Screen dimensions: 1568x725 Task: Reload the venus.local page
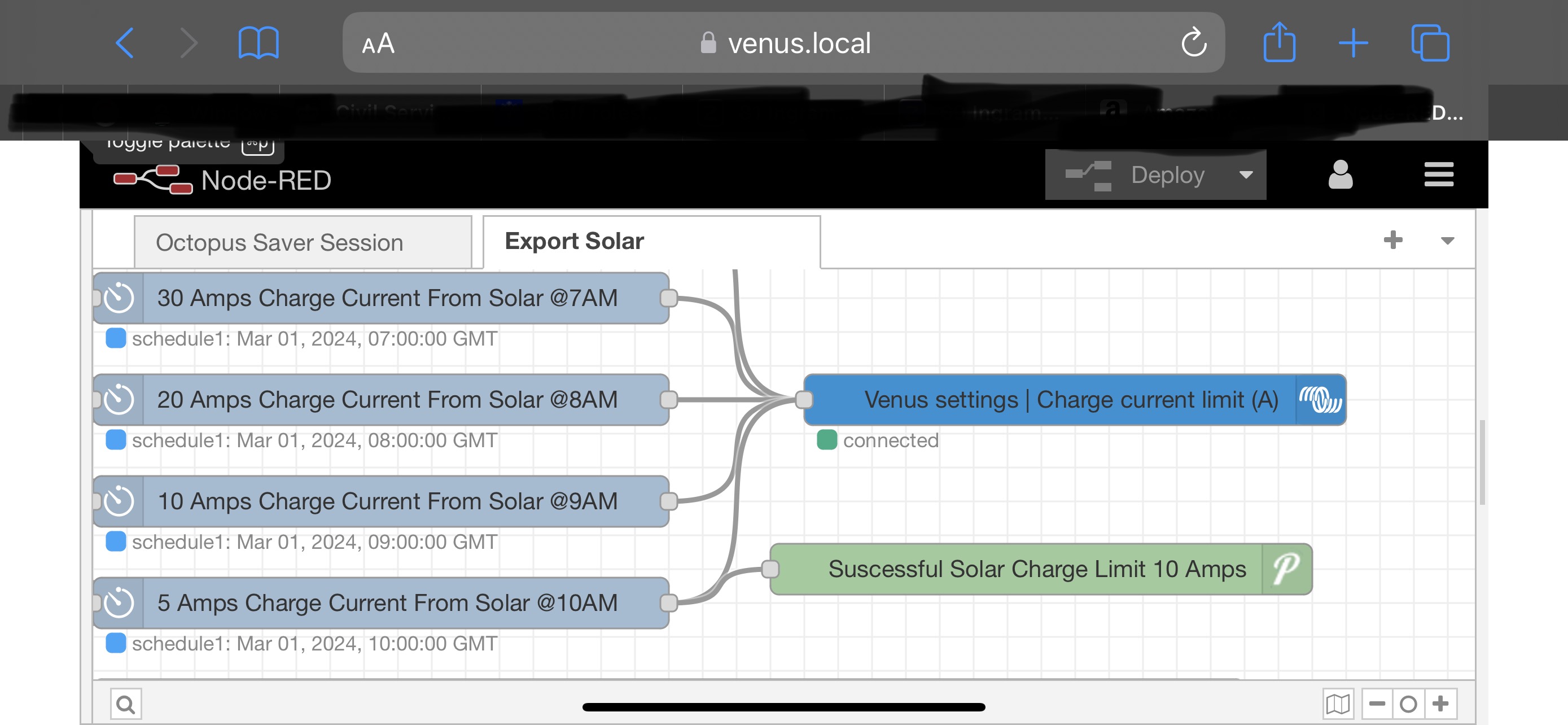[1194, 42]
